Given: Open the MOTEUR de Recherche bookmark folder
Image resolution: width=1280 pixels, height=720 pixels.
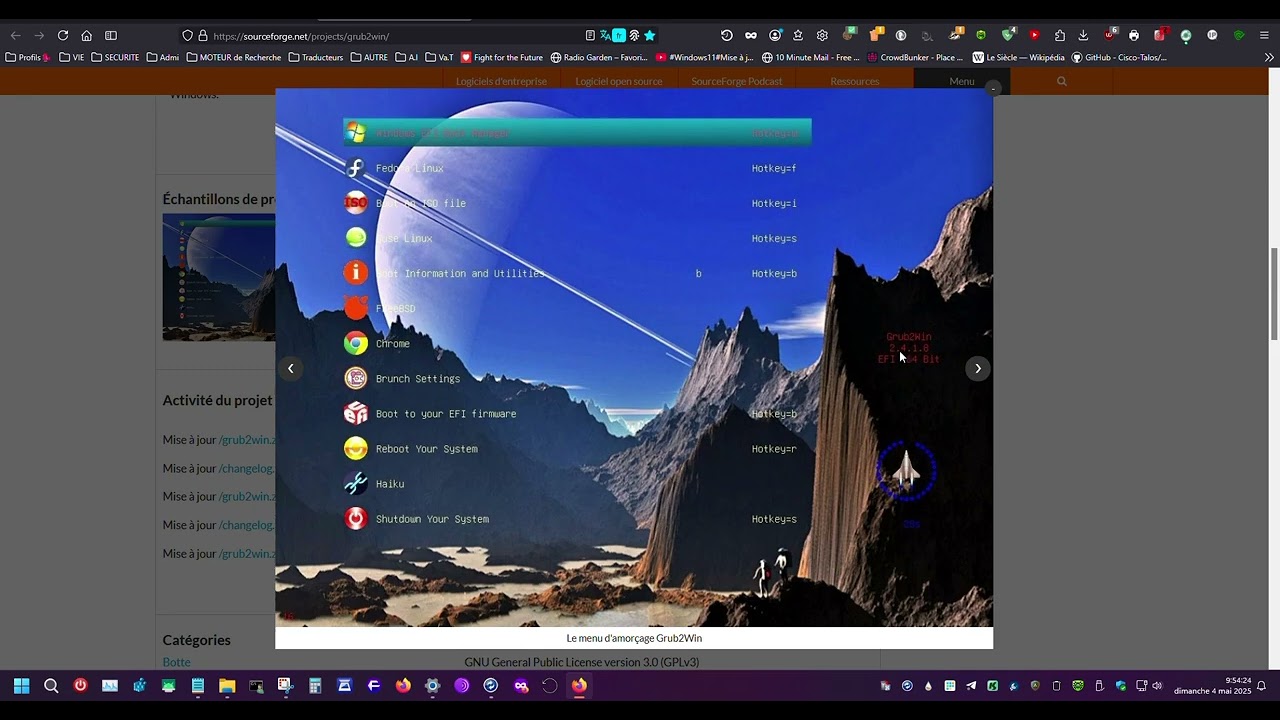Looking at the screenshot, I should [234, 57].
